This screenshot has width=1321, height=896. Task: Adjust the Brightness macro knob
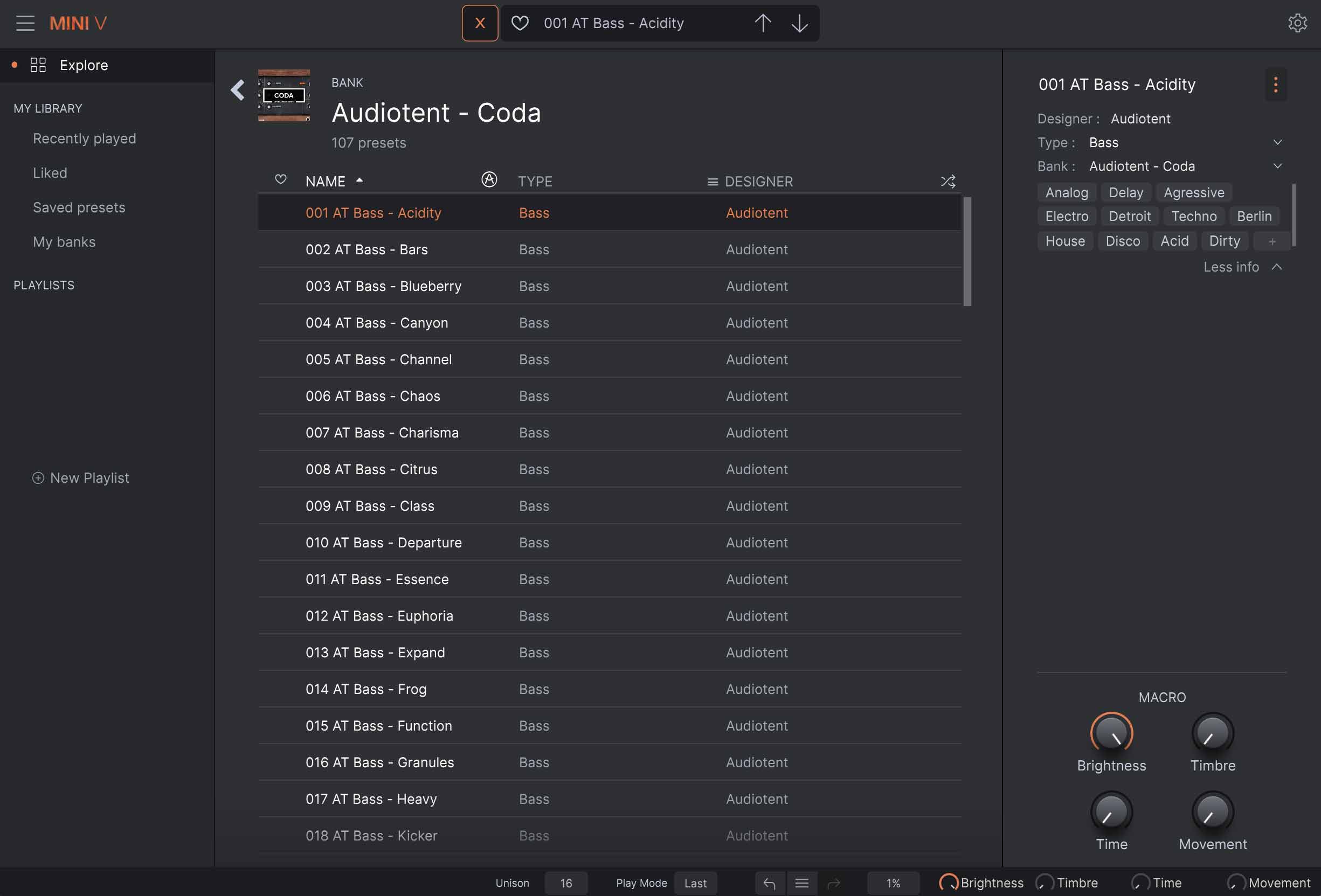1111,733
